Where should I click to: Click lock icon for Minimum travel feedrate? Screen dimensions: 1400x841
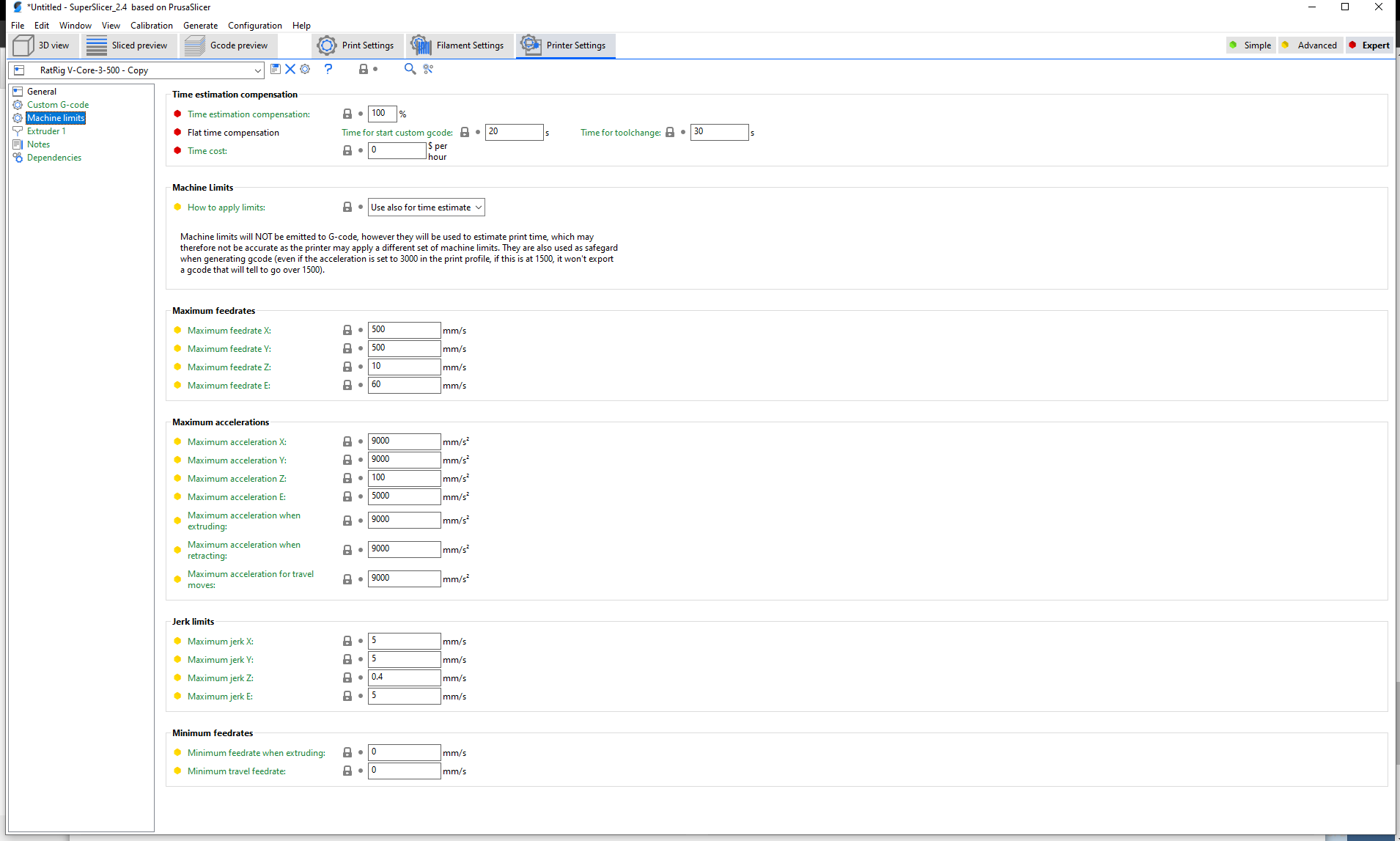[347, 771]
